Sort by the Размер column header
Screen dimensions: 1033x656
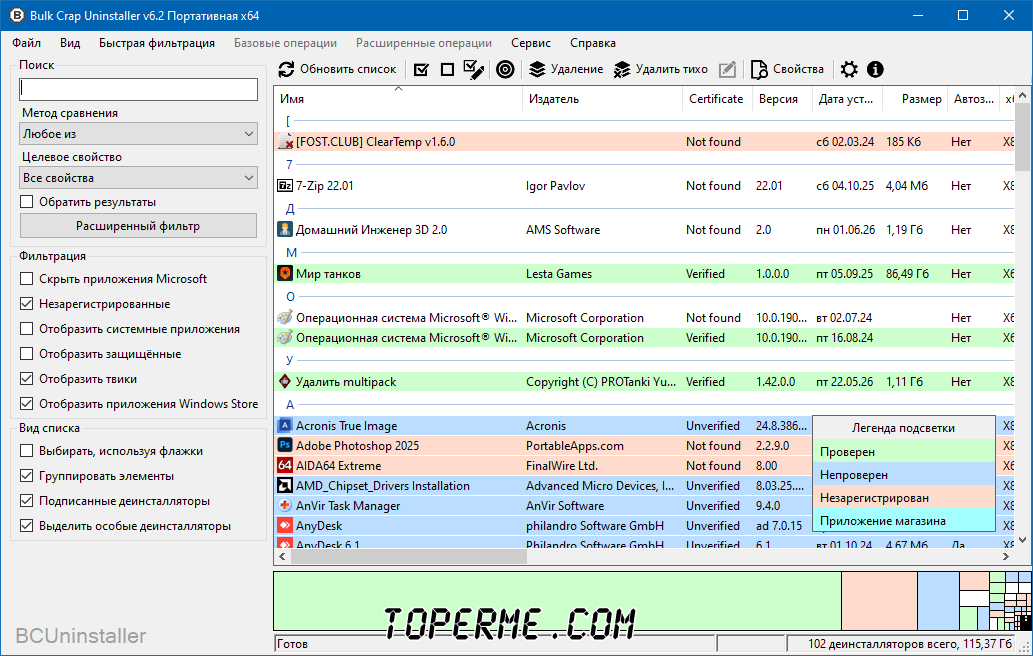click(914, 99)
